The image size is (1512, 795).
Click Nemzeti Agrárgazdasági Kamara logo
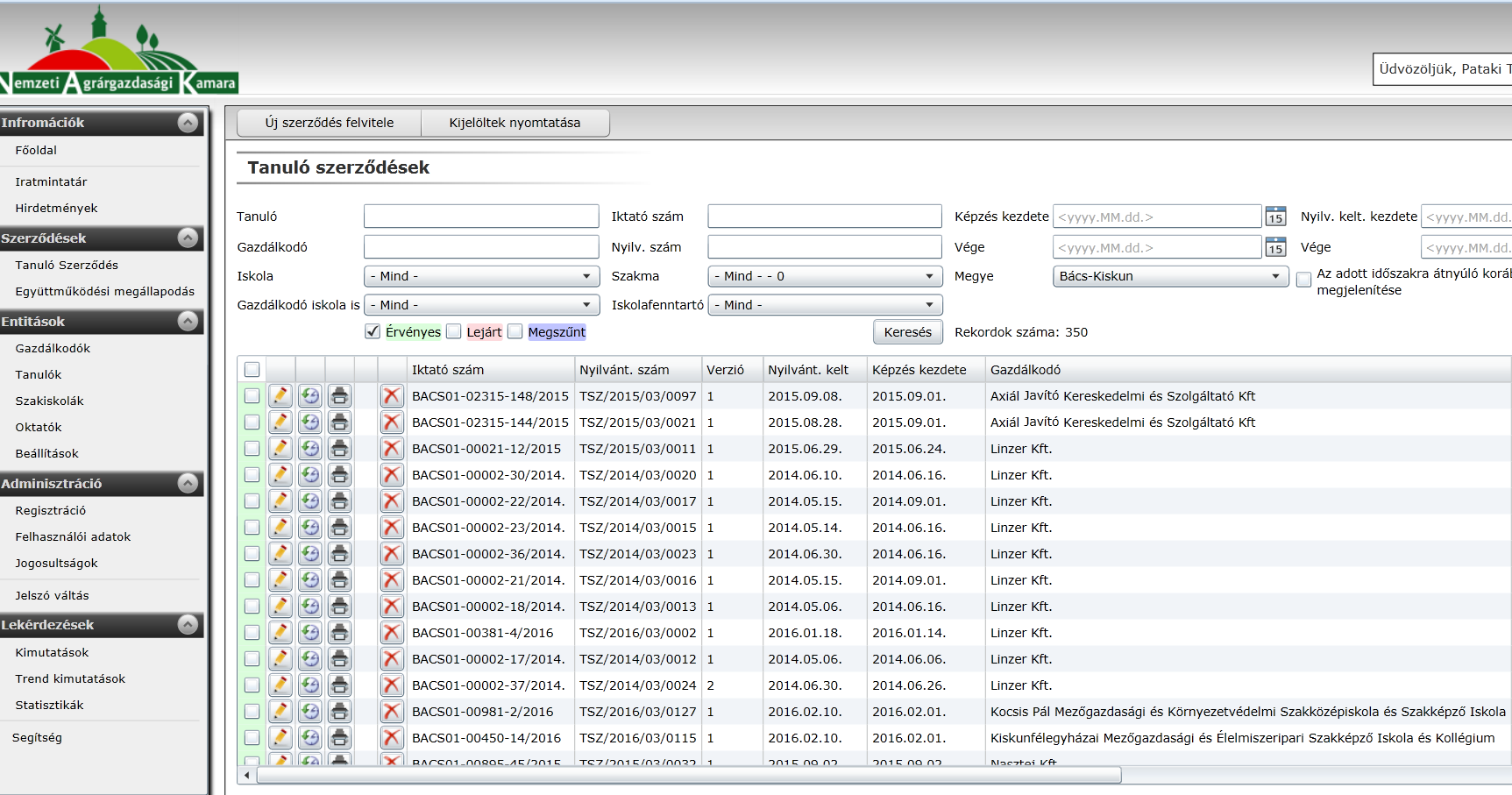pos(118,51)
